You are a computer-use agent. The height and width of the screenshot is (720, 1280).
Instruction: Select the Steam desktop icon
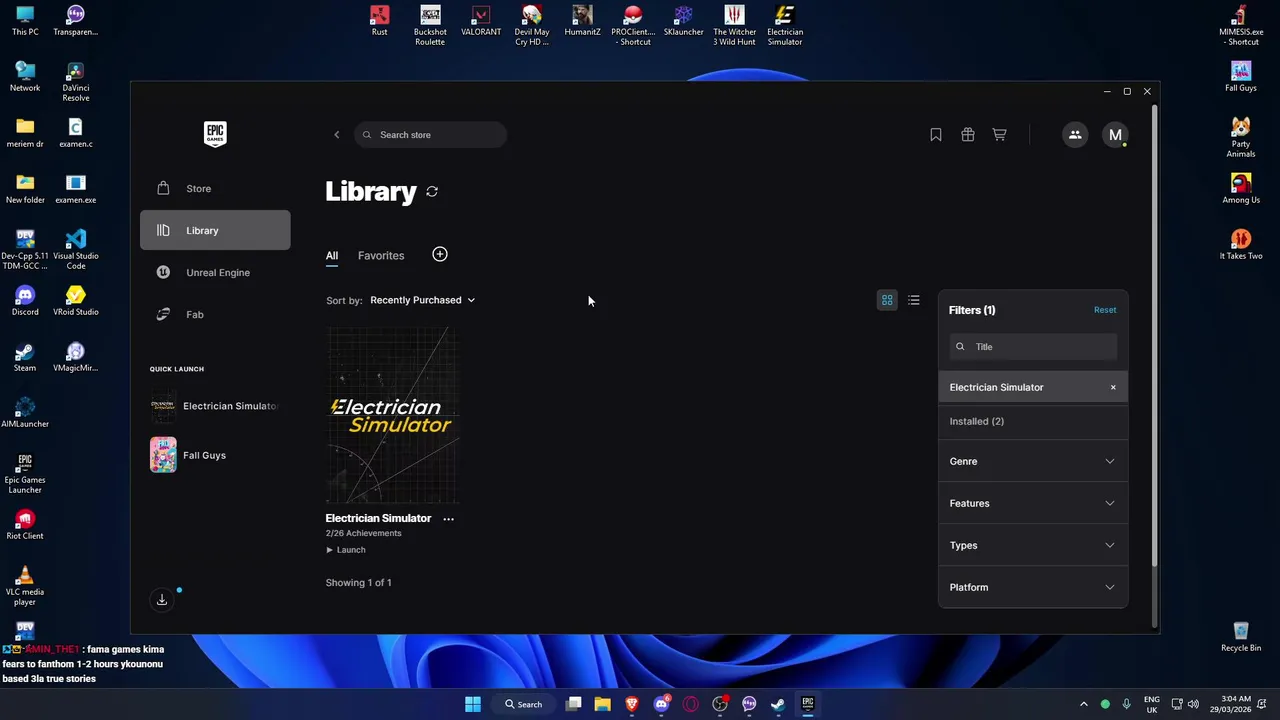click(x=25, y=357)
